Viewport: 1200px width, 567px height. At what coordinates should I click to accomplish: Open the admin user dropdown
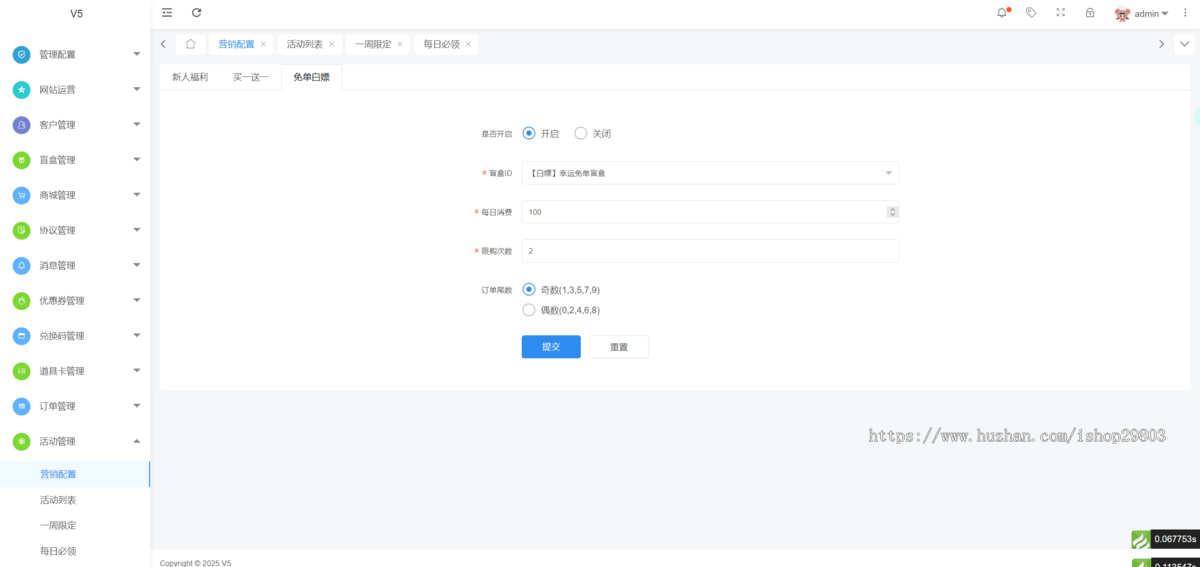coord(1151,14)
